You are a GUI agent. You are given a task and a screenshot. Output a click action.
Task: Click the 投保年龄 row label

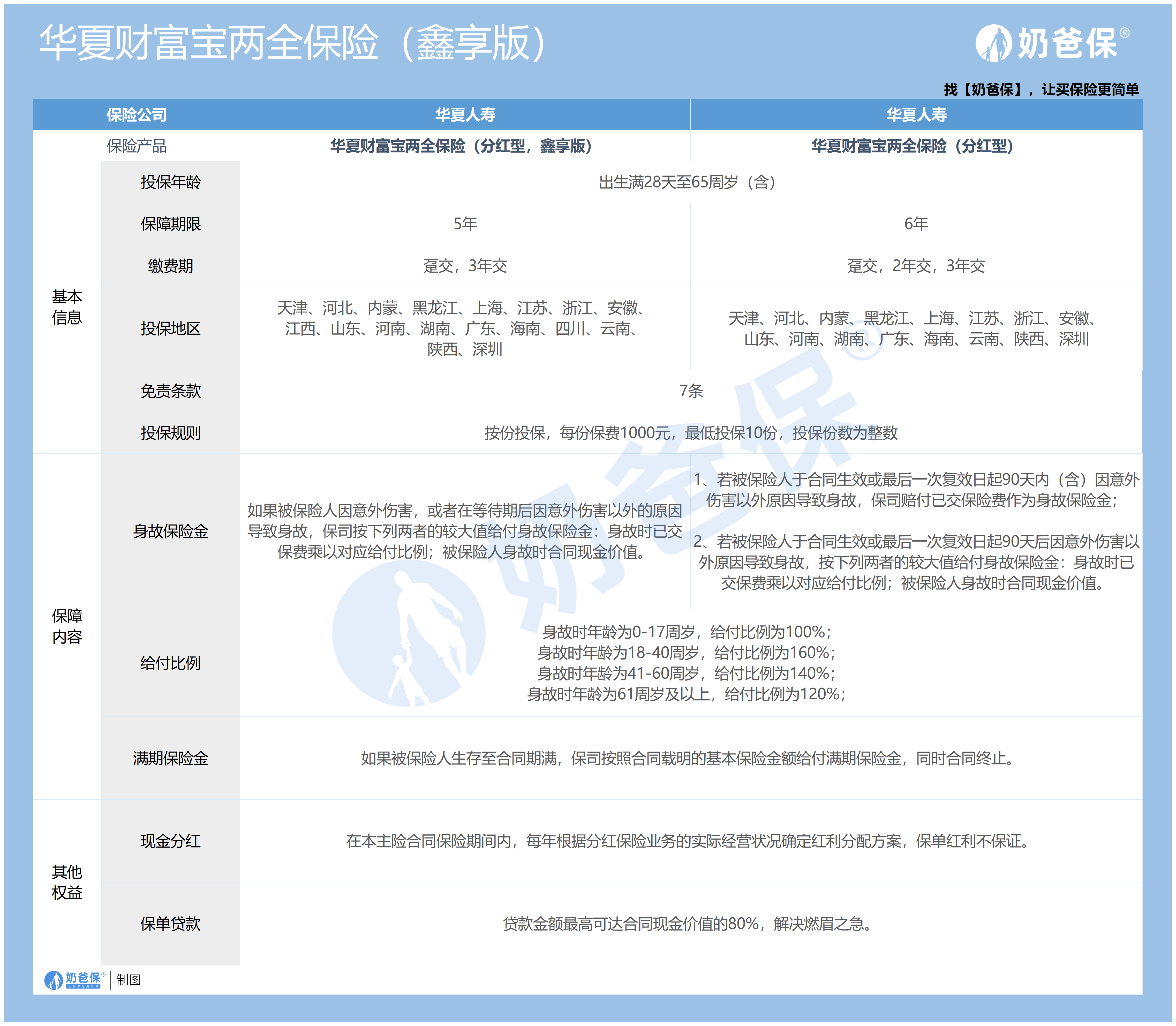[171, 182]
